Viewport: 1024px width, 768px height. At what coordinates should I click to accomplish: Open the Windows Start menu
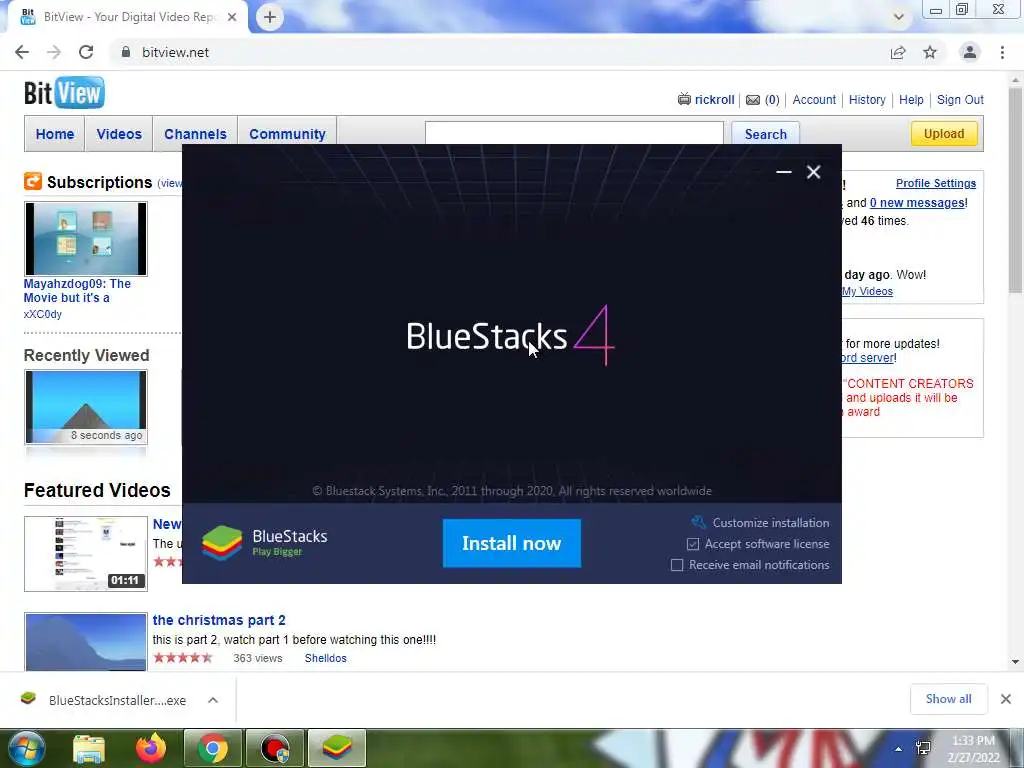(25, 748)
